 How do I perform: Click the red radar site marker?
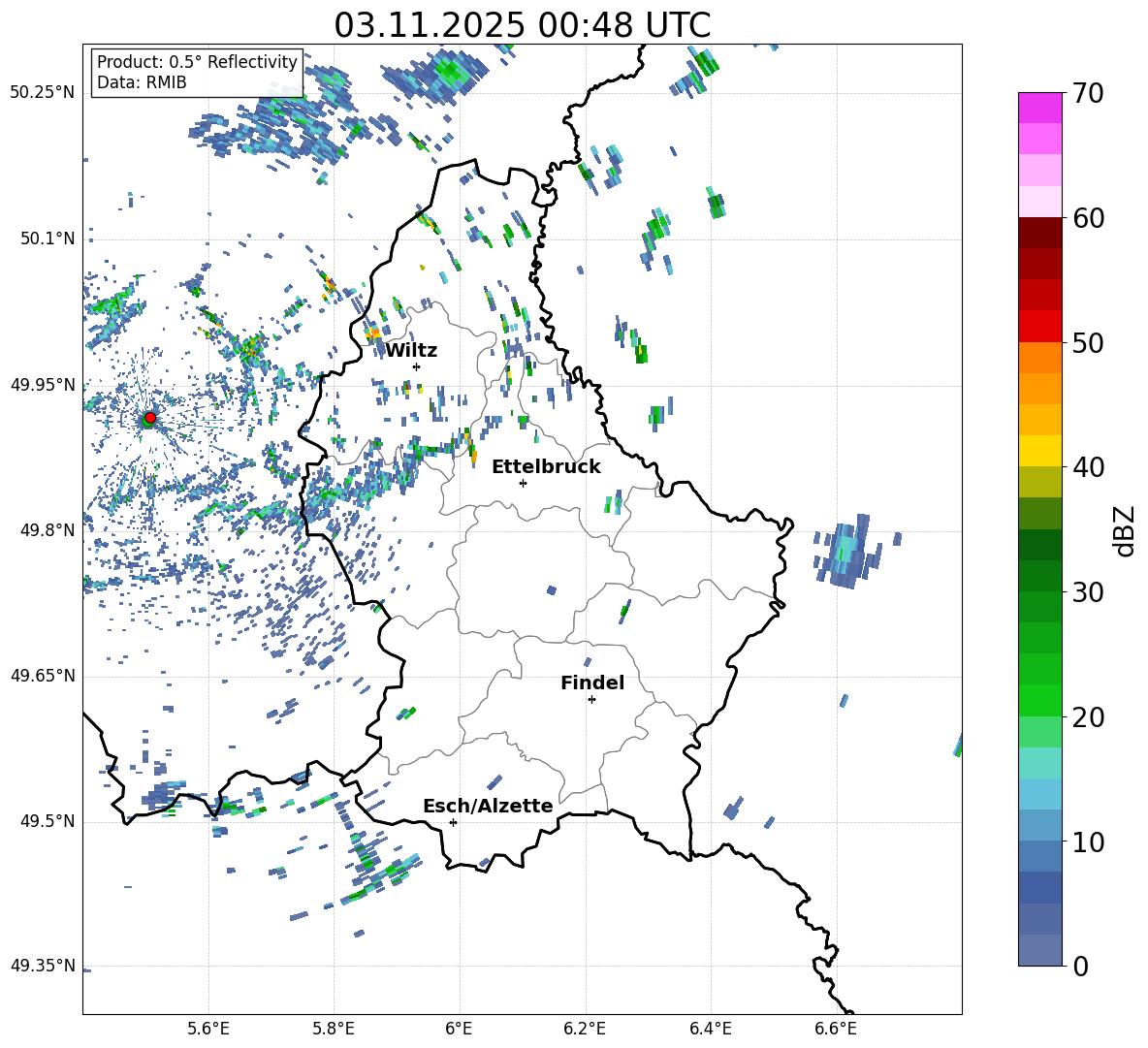(149, 418)
